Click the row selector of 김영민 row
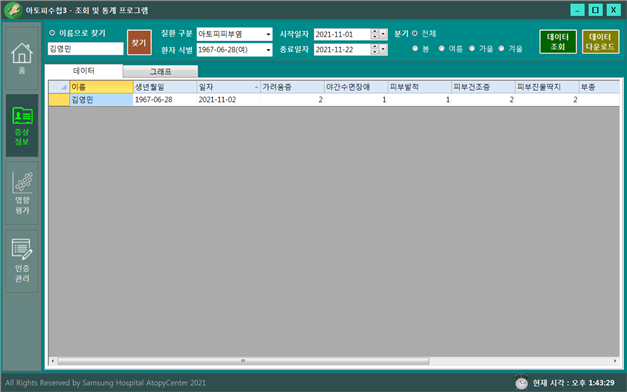The width and height of the screenshot is (627, 392). pos(59,100)
